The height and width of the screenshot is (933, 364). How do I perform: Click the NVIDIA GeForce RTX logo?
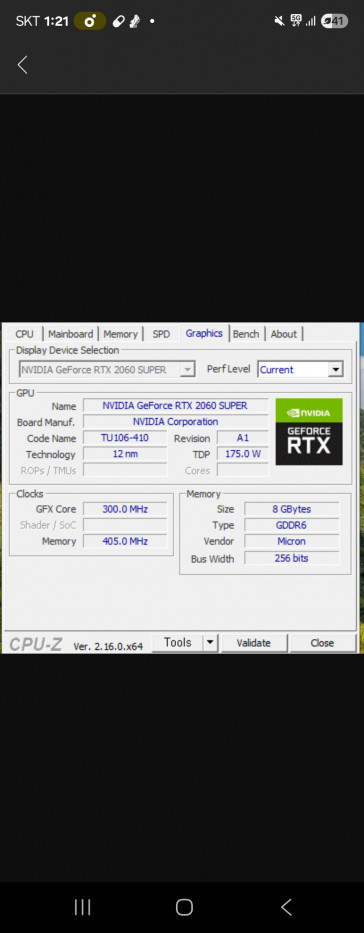[x=309, y=431]
